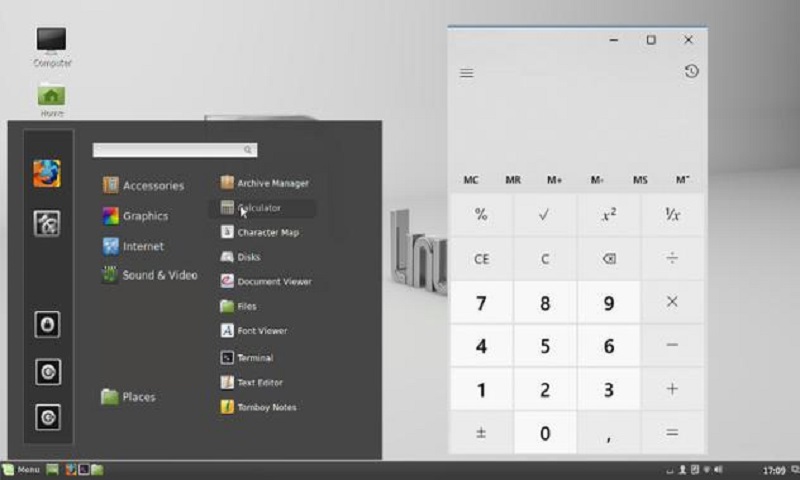Viewport: 800px width, 480px height.
Task: Click the files launcher on the taskbar
Action: 97,469
